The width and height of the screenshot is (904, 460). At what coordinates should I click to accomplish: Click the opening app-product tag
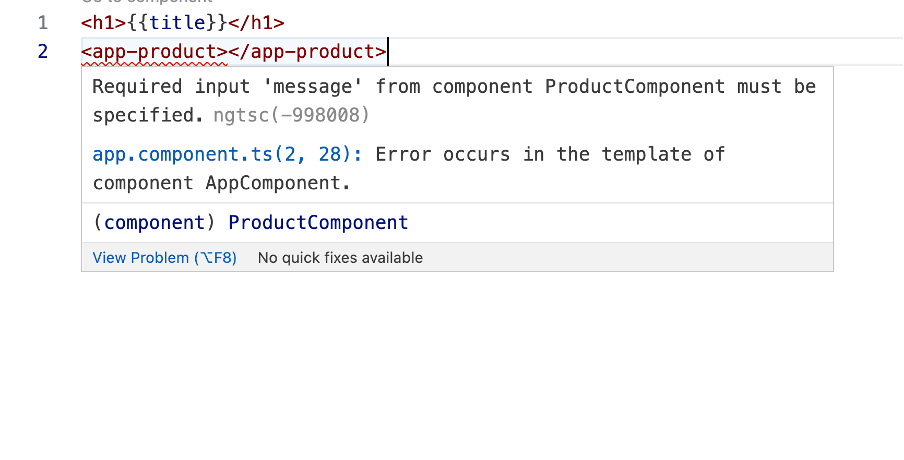tap(153, 51)
